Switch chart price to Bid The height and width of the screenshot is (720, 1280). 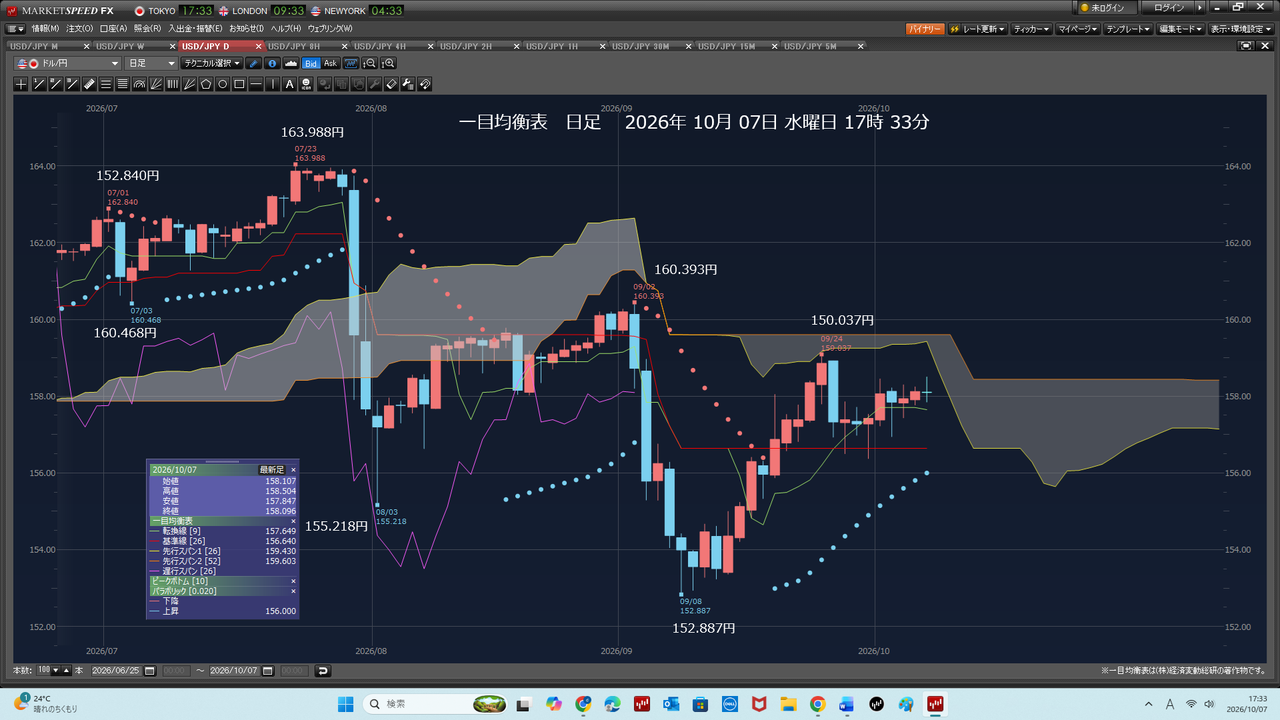tap(311, 63)
